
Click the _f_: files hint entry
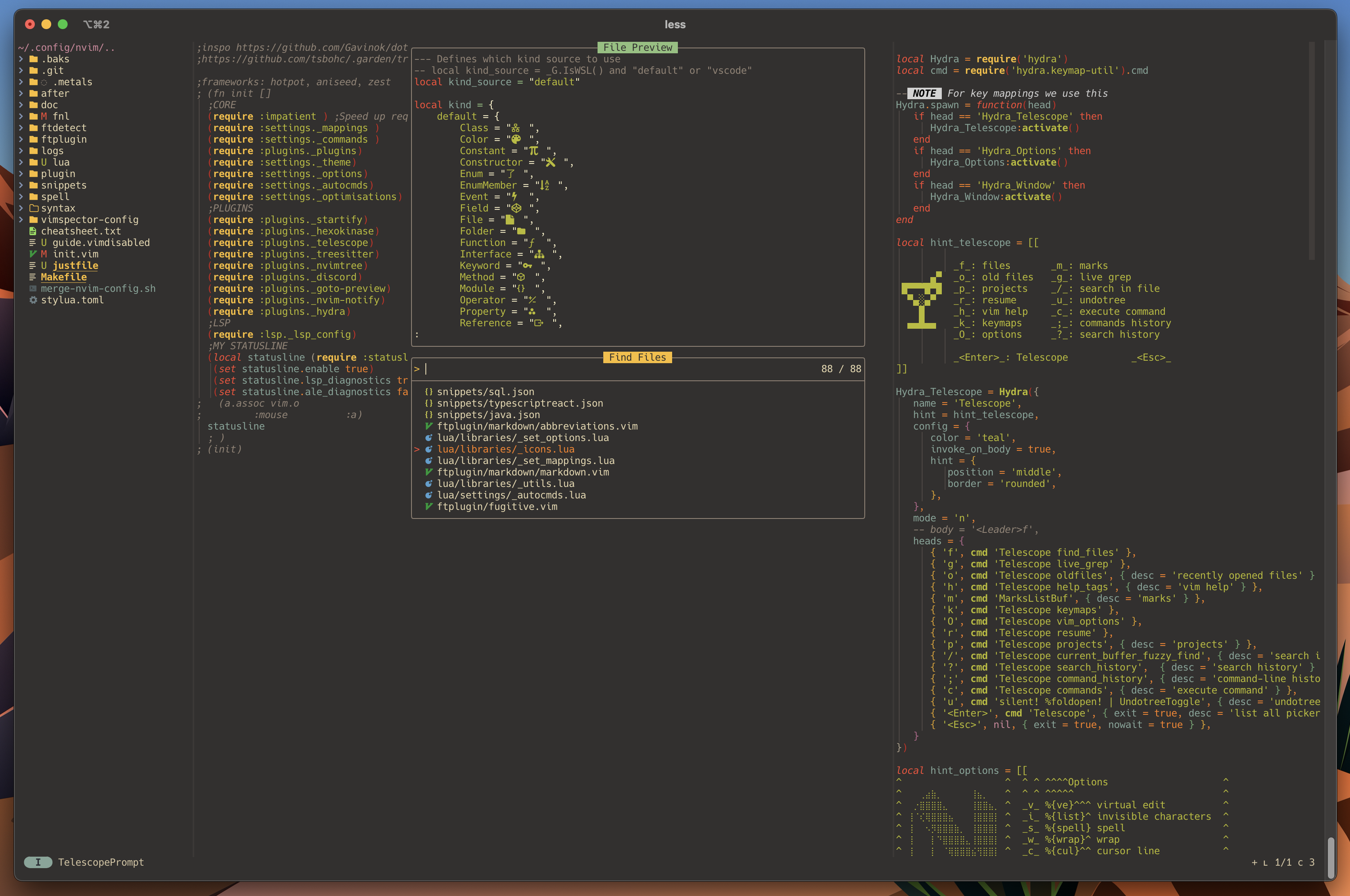click(982, 266)
